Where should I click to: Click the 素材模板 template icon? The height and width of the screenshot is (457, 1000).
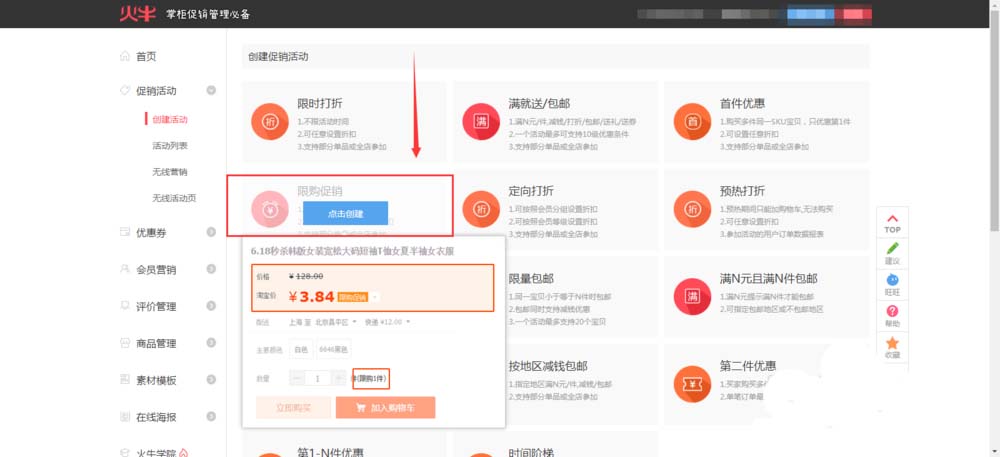(x=125, y=380)
